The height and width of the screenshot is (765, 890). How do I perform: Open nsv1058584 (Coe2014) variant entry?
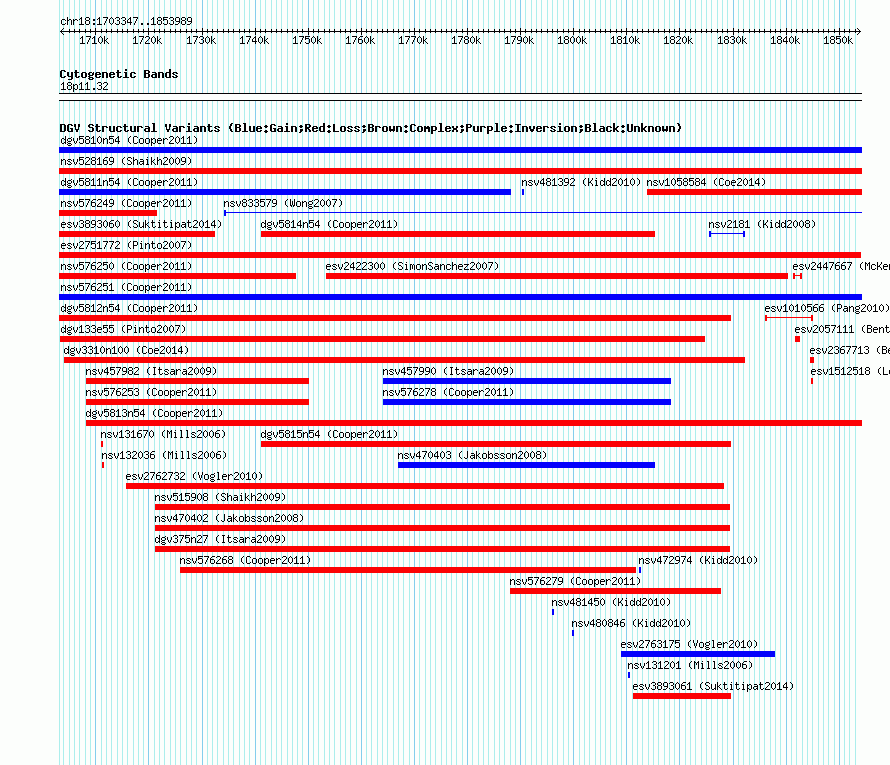coord(706,182)
